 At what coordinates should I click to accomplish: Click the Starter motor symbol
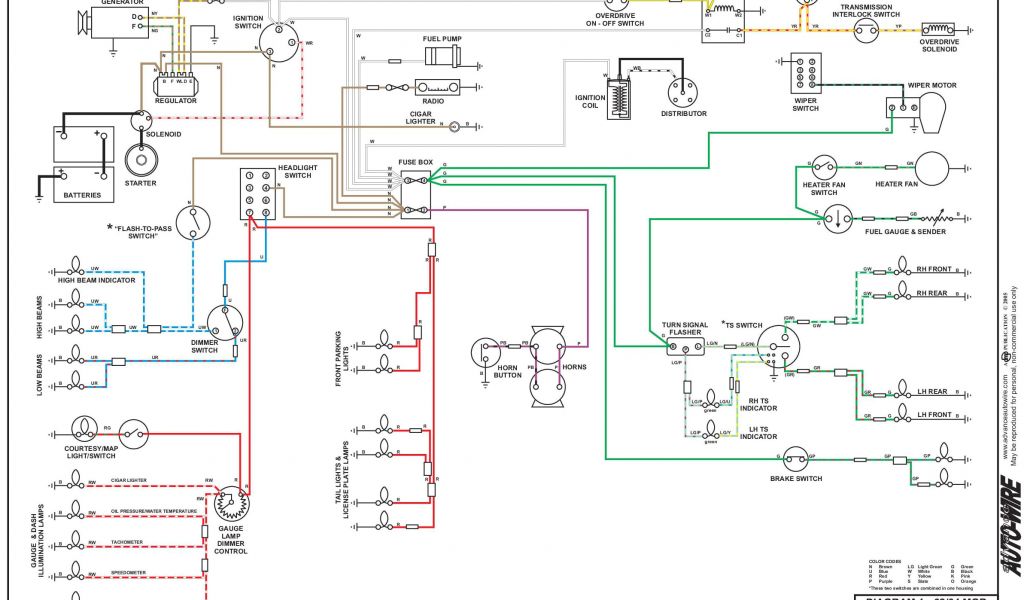click(x=139, y=161)
